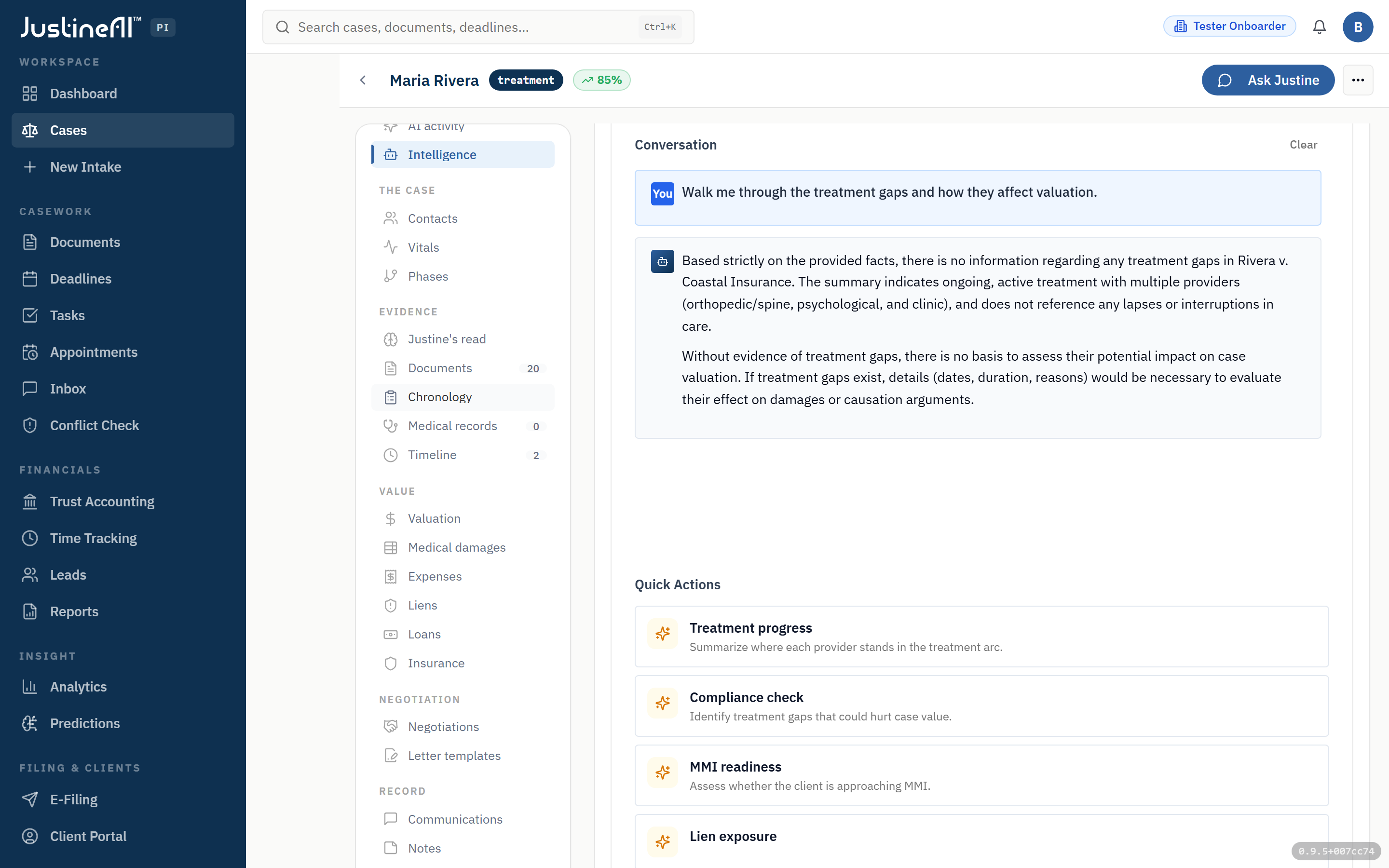
Task: Open the Dashboard grid icon
Action: coord(30,94)
